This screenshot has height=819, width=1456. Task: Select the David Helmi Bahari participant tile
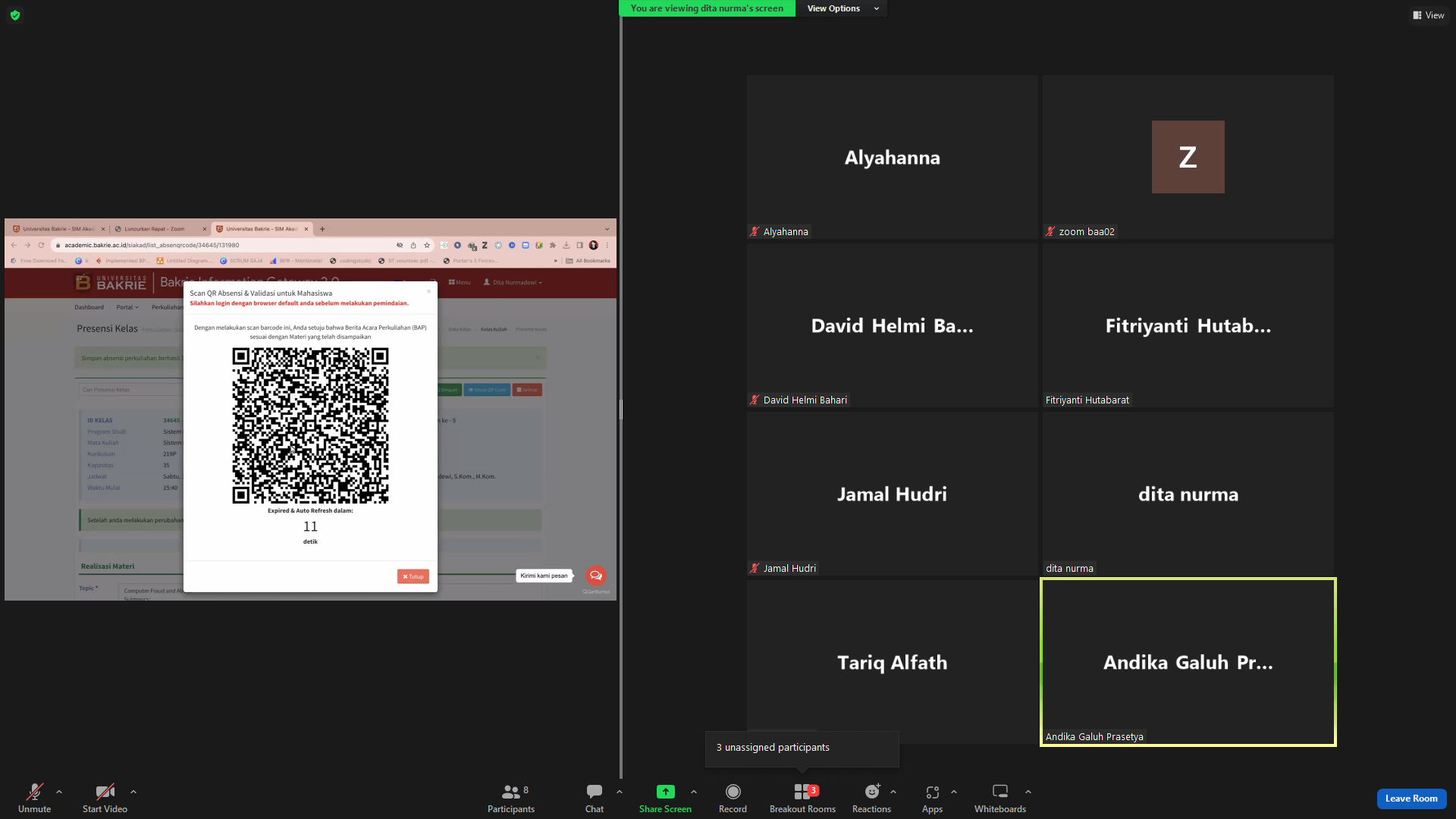coord(892,325)
